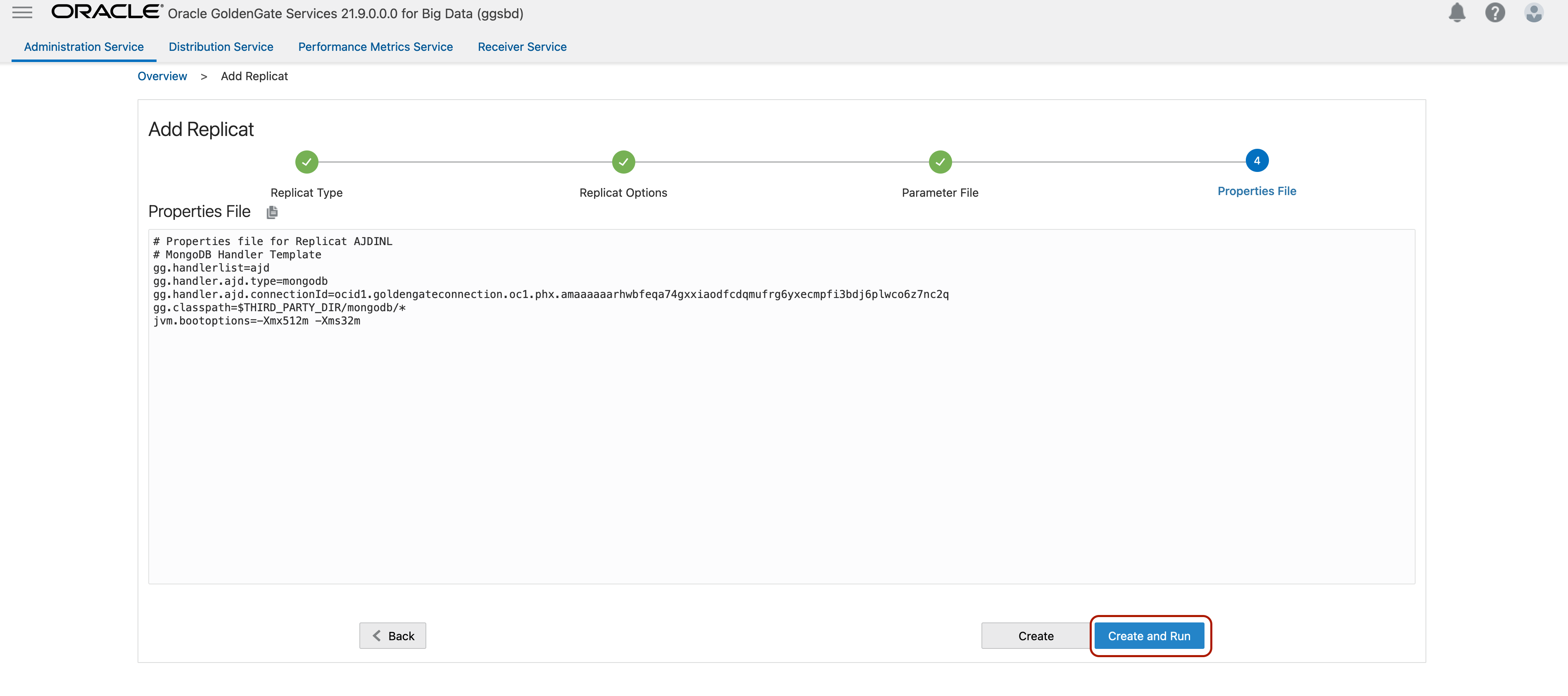This screenshot has width=1568, height=696.
Task: Click the Replicat Options step checkmark
Action: [x=623, y=162]
